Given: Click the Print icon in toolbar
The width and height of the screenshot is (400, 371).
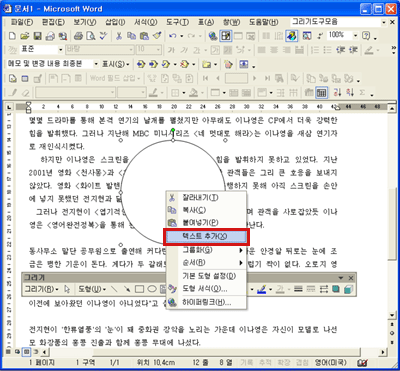Looking at the screenshot, I should click(x=78, y=36).
